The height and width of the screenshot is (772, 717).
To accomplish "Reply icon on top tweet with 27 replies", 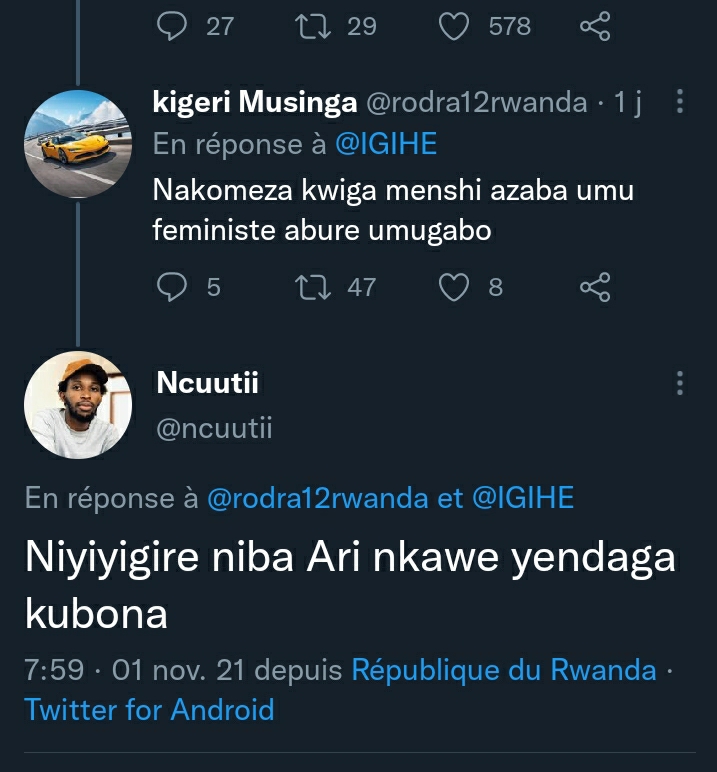I will (x=173, y=26).
